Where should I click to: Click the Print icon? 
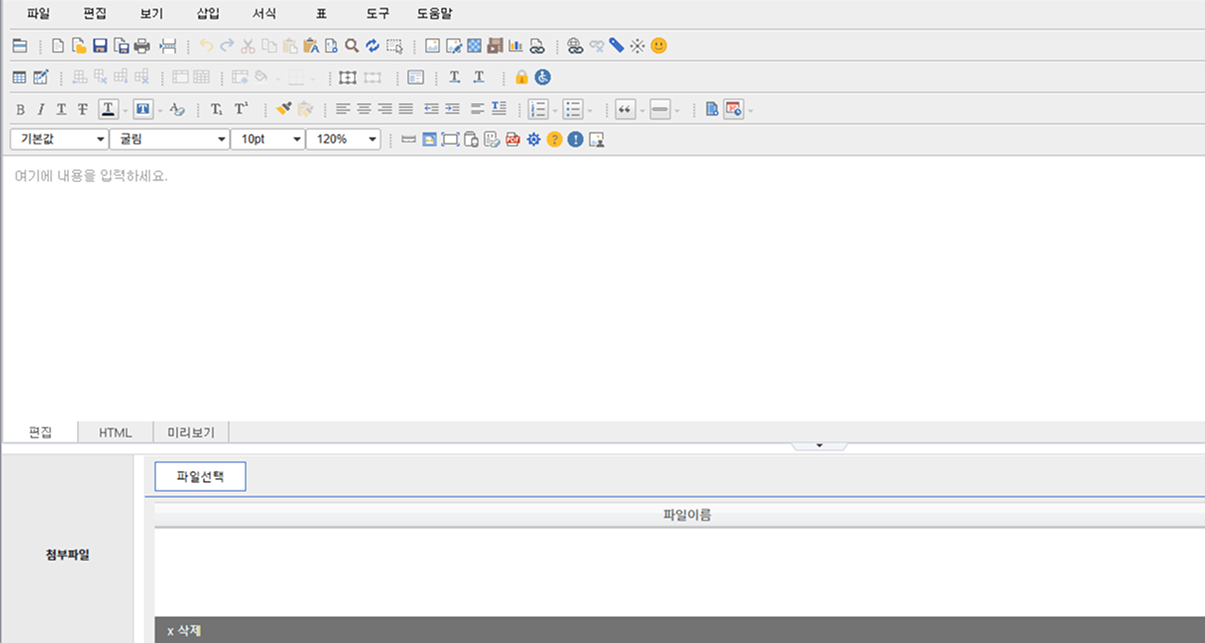coord(142,46)
